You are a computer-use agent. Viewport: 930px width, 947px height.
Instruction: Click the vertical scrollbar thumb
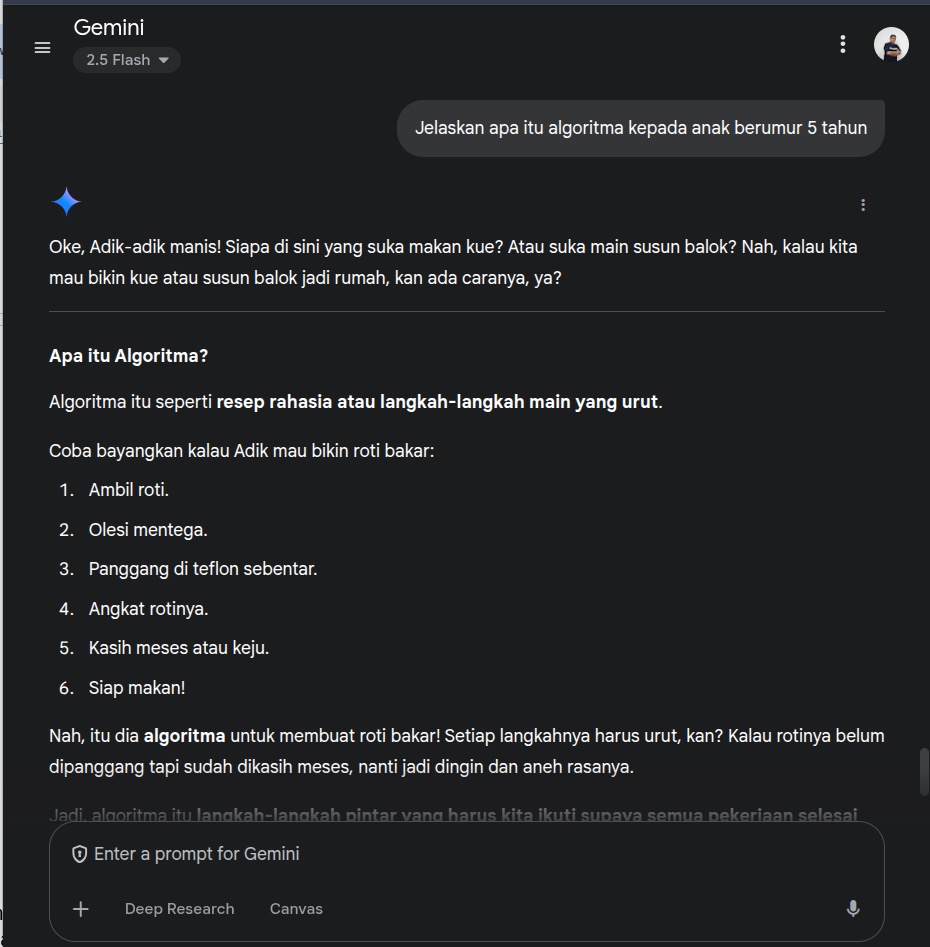point(924,771)
